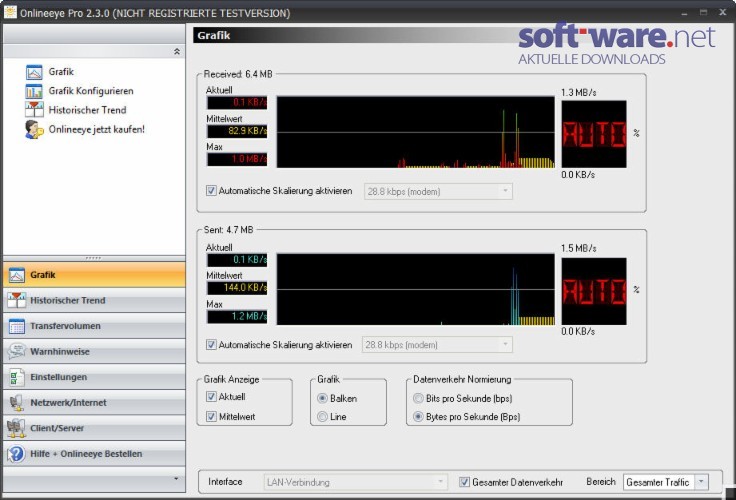Switch to Client/Server navigation tab

point(94,428)
